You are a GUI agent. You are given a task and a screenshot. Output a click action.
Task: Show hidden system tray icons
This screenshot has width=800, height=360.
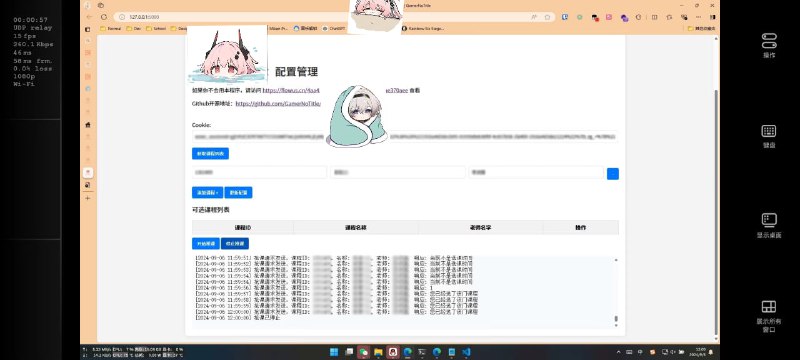618,352
